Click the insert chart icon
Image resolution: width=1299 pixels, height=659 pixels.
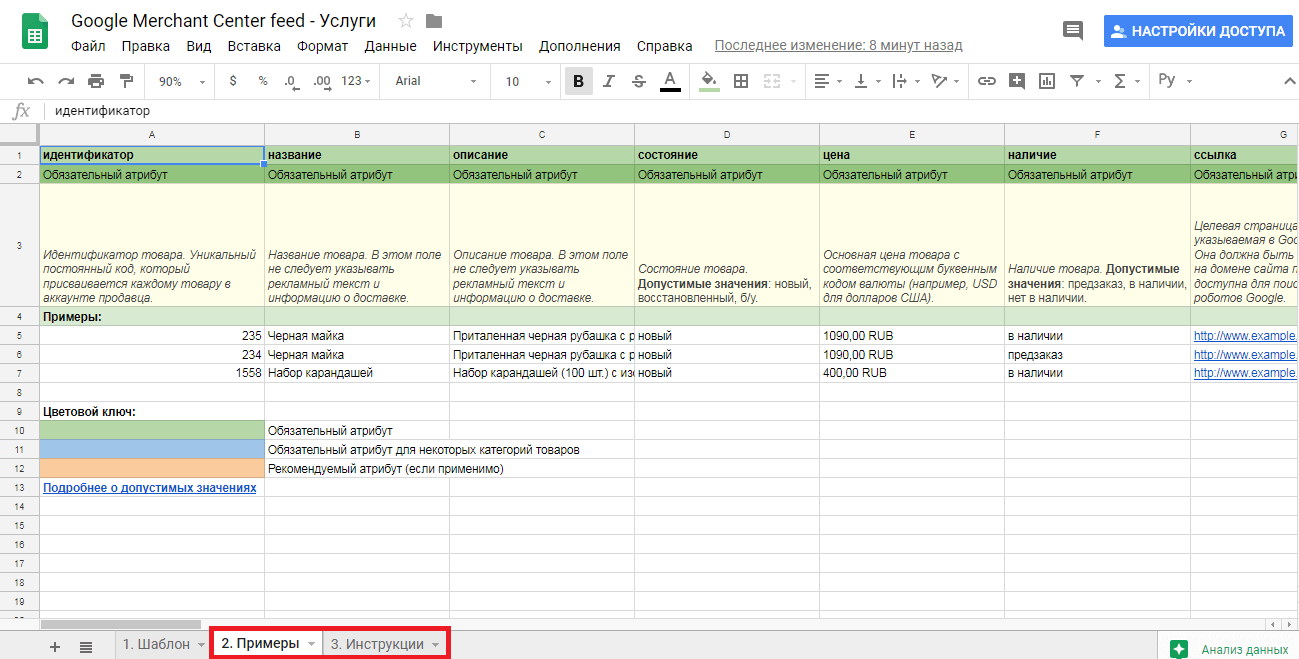pos(1047,81)
